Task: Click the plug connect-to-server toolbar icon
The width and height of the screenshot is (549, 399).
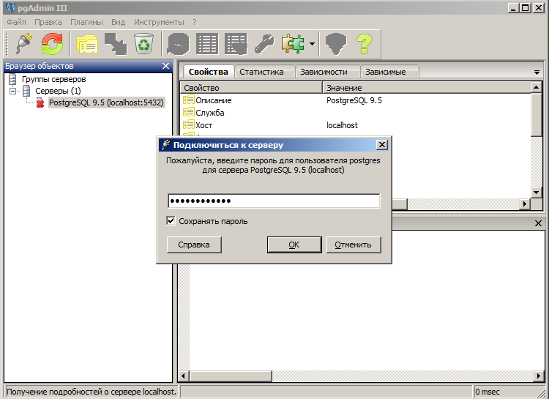Action: (x=24, y=44)
